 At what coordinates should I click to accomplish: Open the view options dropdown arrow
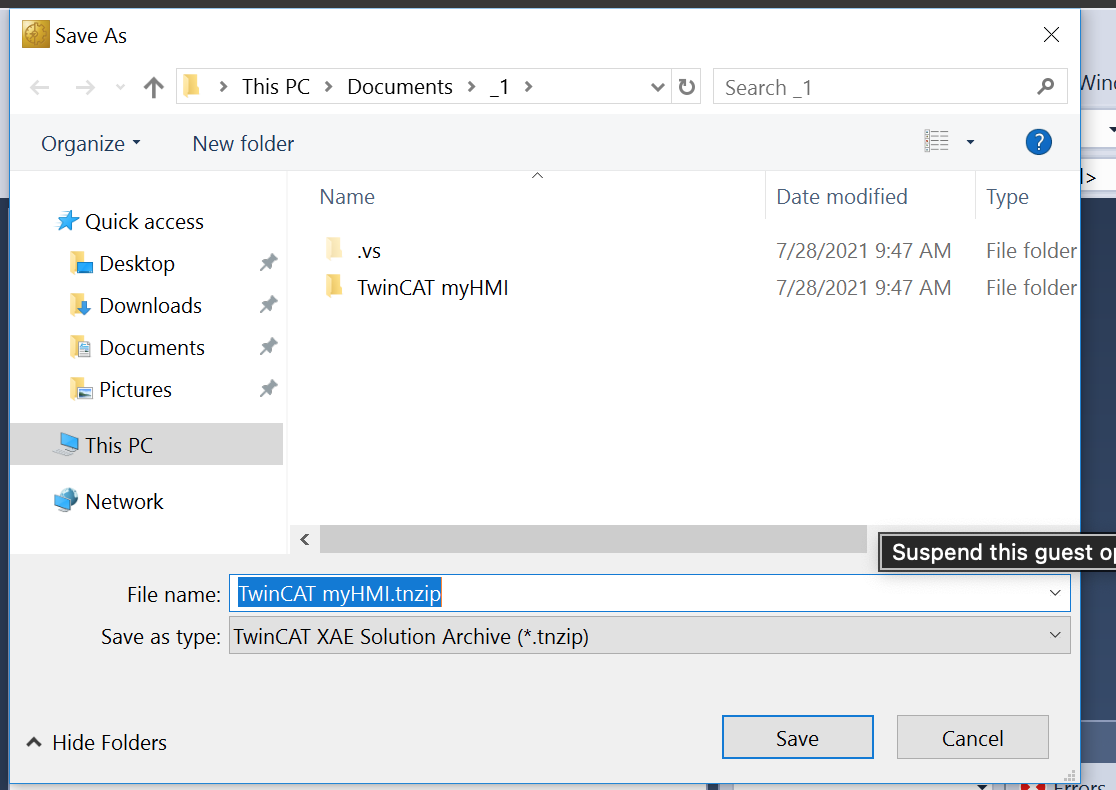pyautogui.click(x=970, y=142)
